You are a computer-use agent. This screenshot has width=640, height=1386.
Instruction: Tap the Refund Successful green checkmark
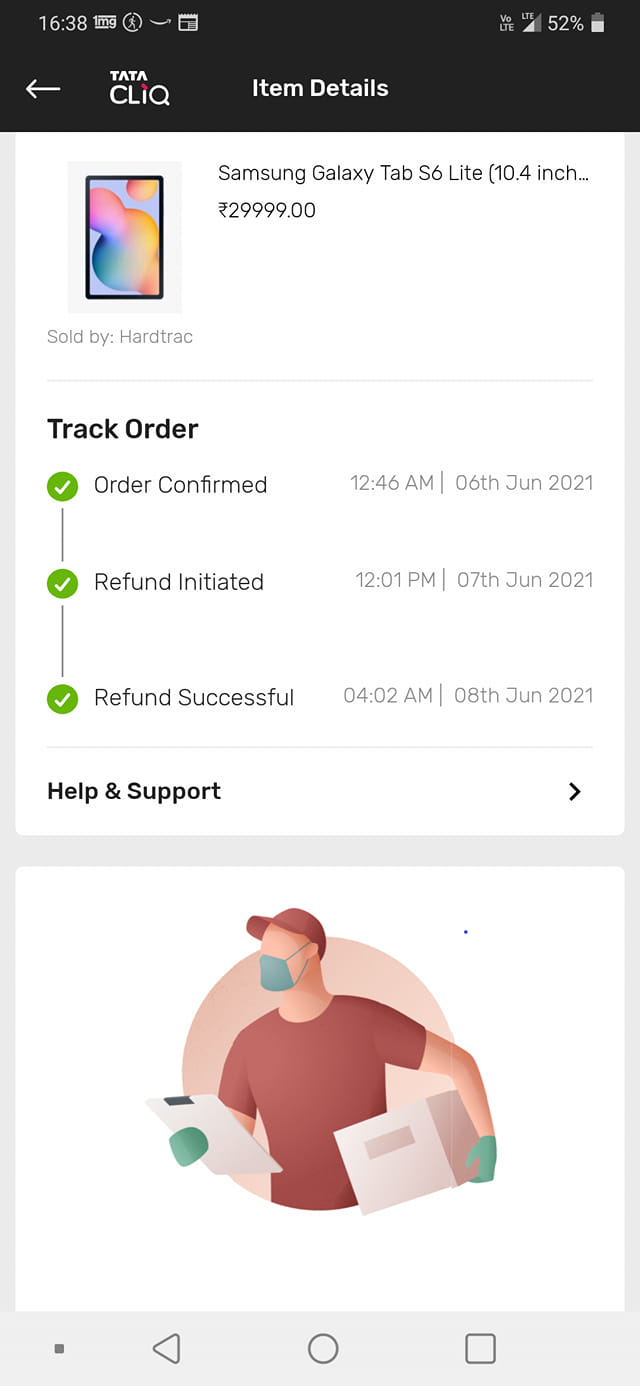[x=62, y=699]
